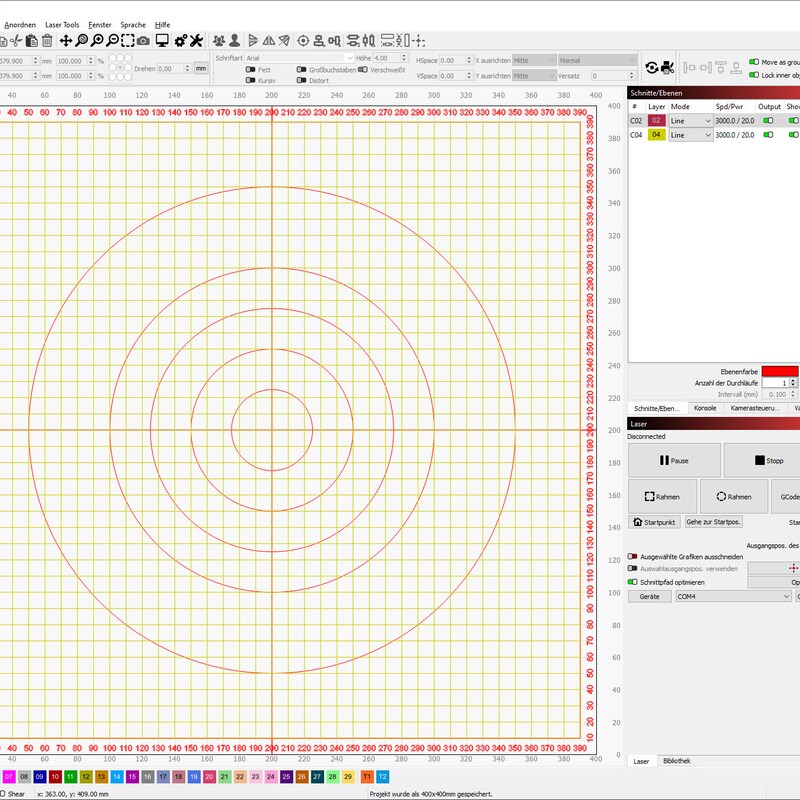This screenshot has height=800, width=800.
Task: Open machine settings gear icon
Action: pyautogui.click(x=180, y=40)
